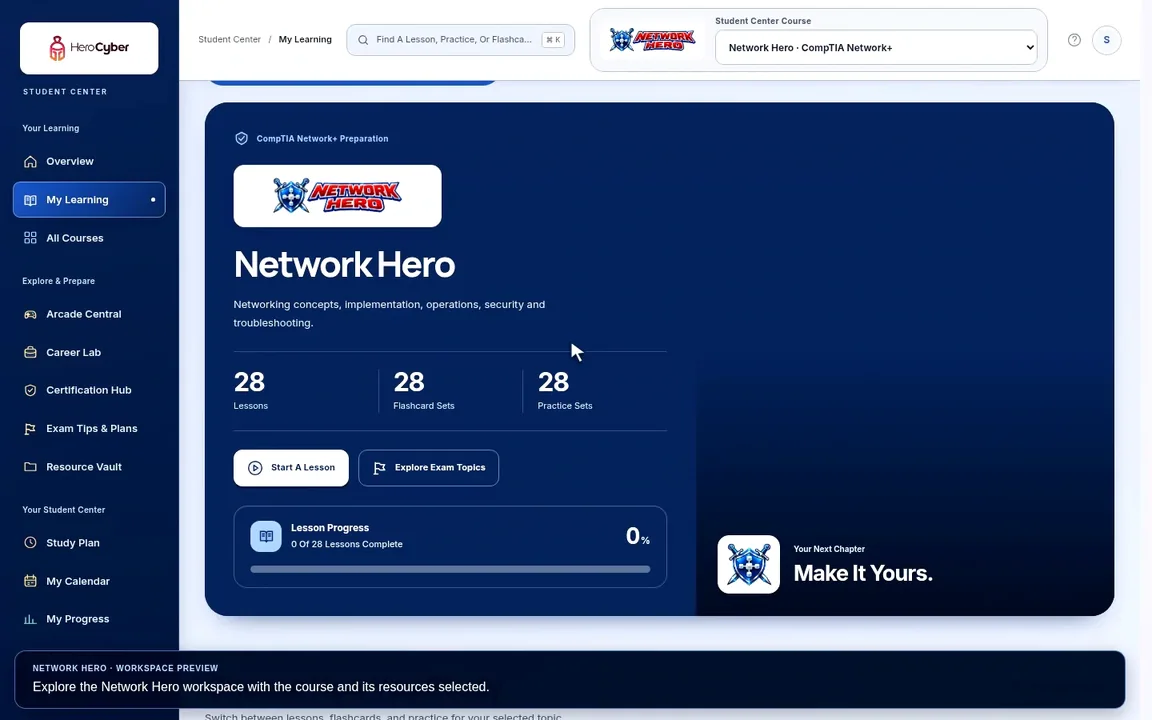Click the 28 Lessons stat

point(251,390)
